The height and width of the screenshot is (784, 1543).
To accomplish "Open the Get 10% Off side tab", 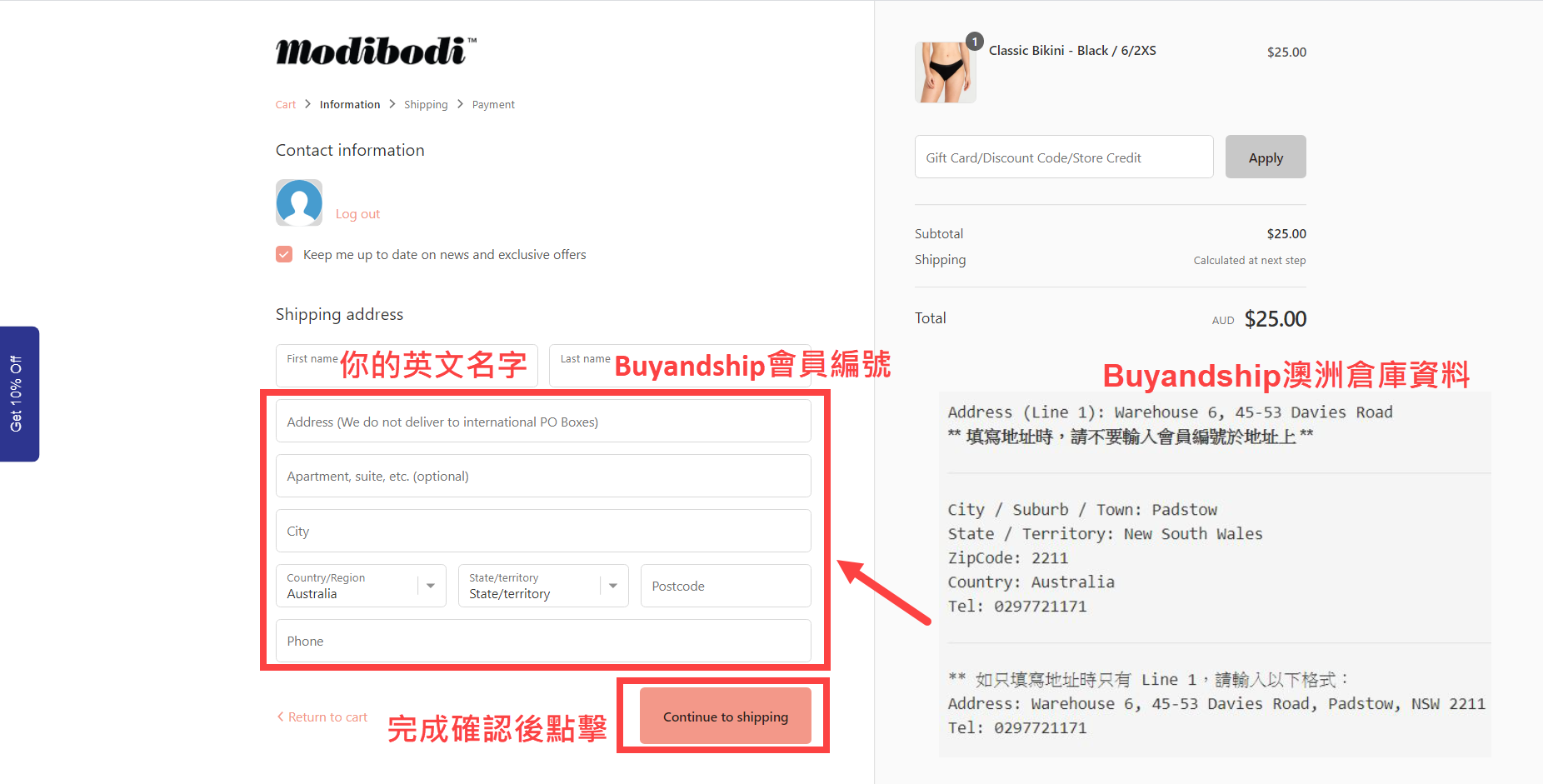I will click(19, 393).
